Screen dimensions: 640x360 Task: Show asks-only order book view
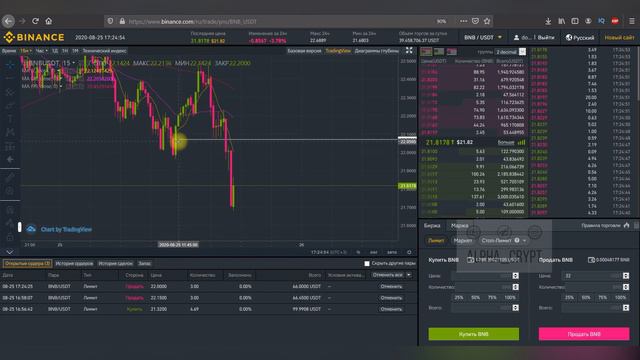coord(451,51)
